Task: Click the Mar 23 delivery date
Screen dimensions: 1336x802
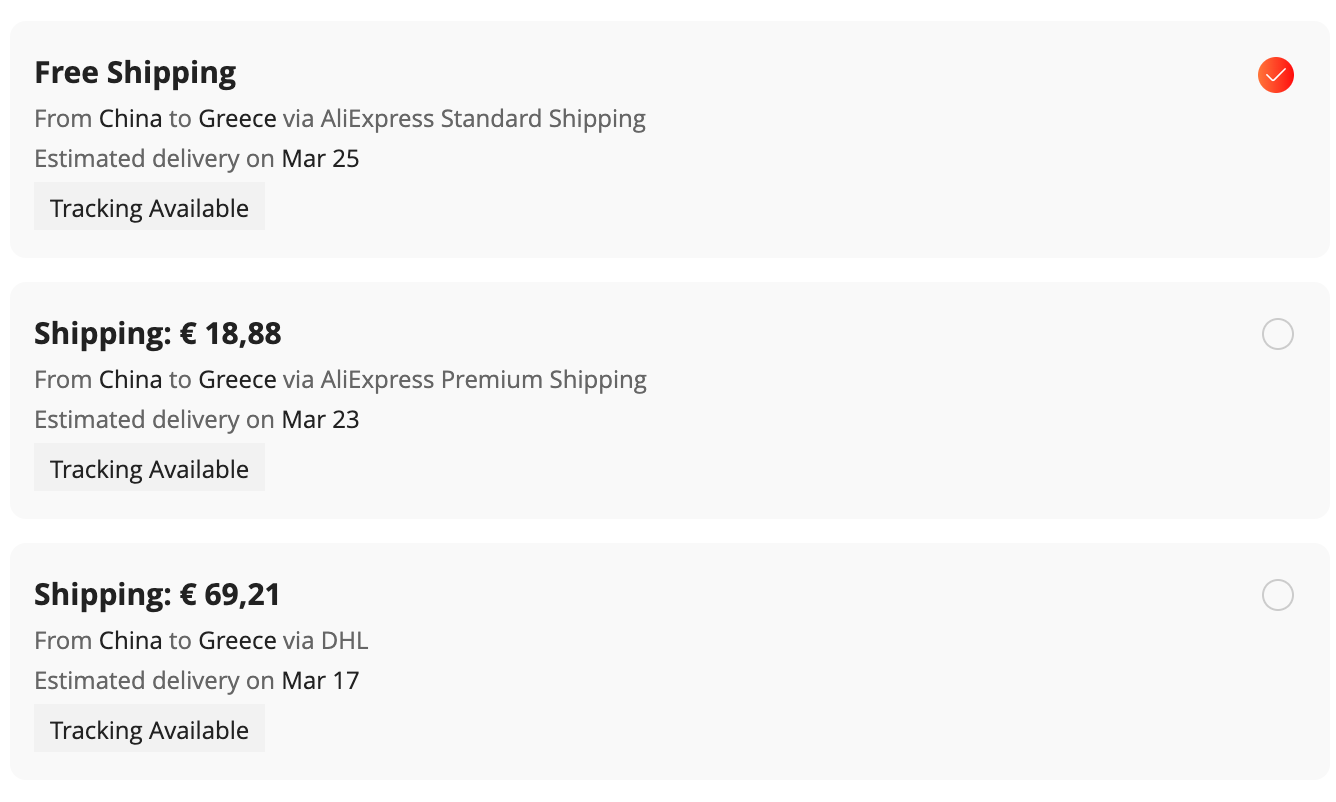Action: 320,420
